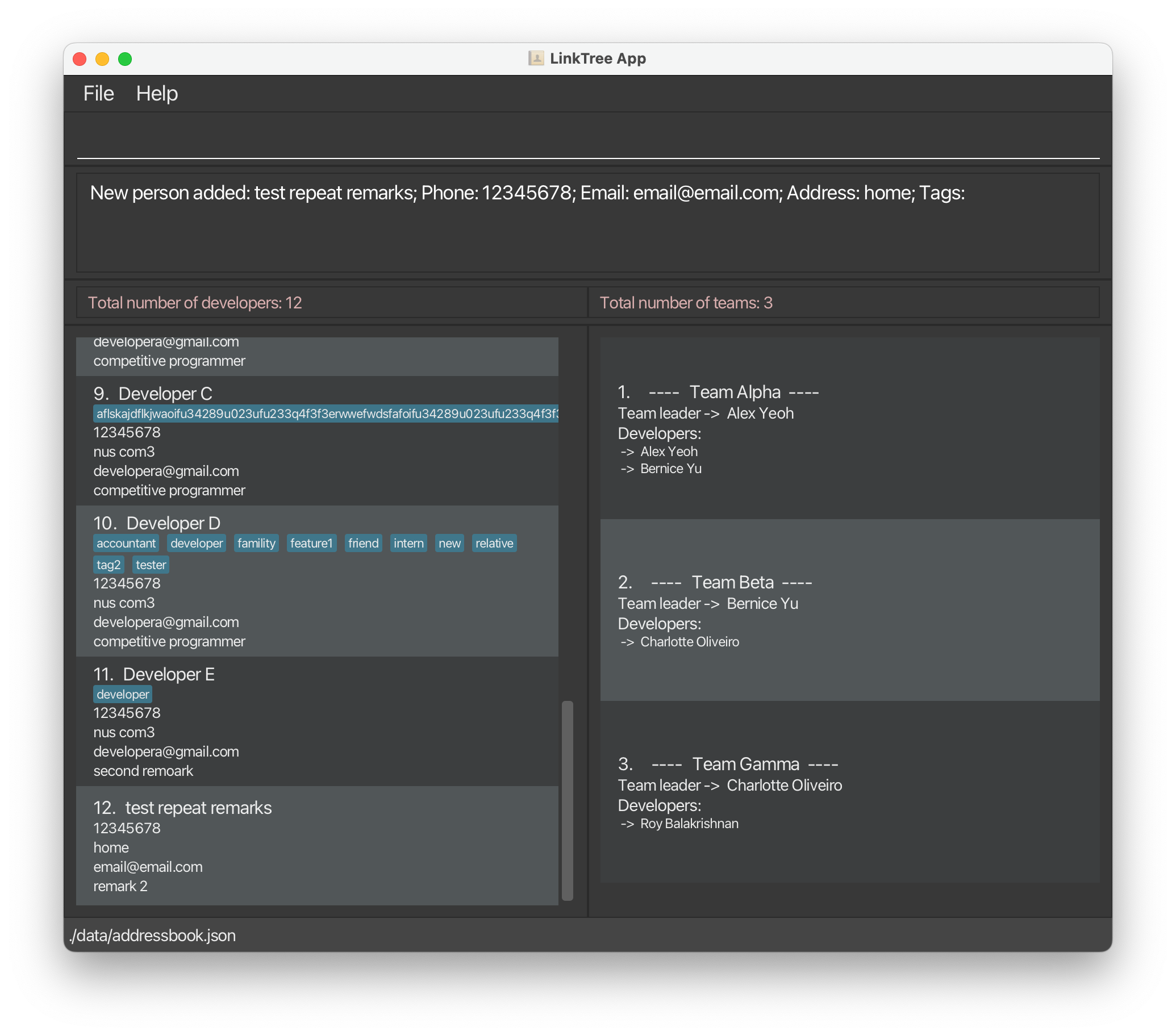This screenshot has width=1176, height=1036.
Task: Select the Team Beta card
Action: (849, 610)
